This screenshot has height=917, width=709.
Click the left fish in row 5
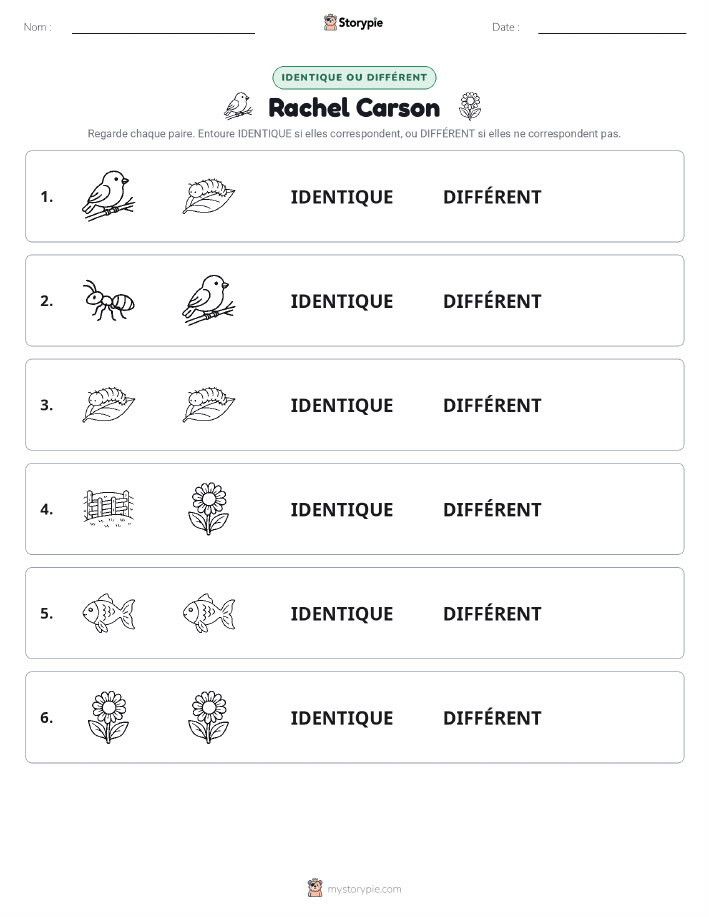click(108, 613)
